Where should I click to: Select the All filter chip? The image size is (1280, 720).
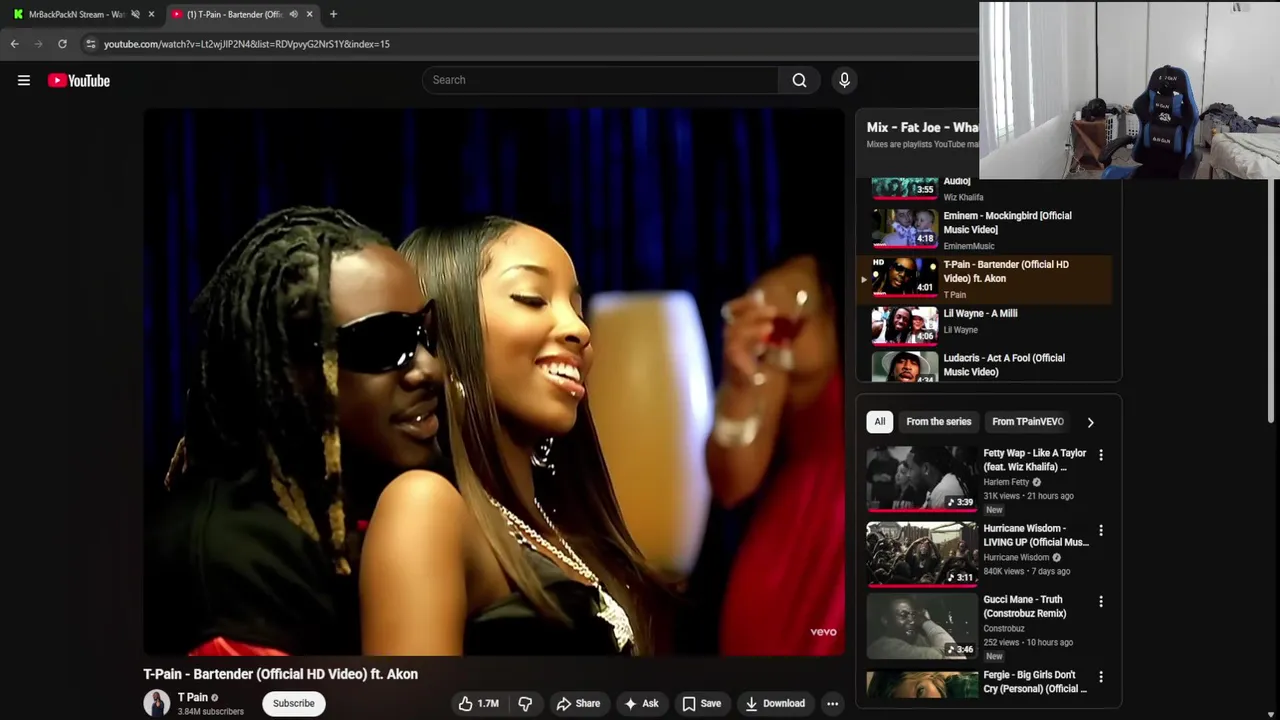pos(880,422)
